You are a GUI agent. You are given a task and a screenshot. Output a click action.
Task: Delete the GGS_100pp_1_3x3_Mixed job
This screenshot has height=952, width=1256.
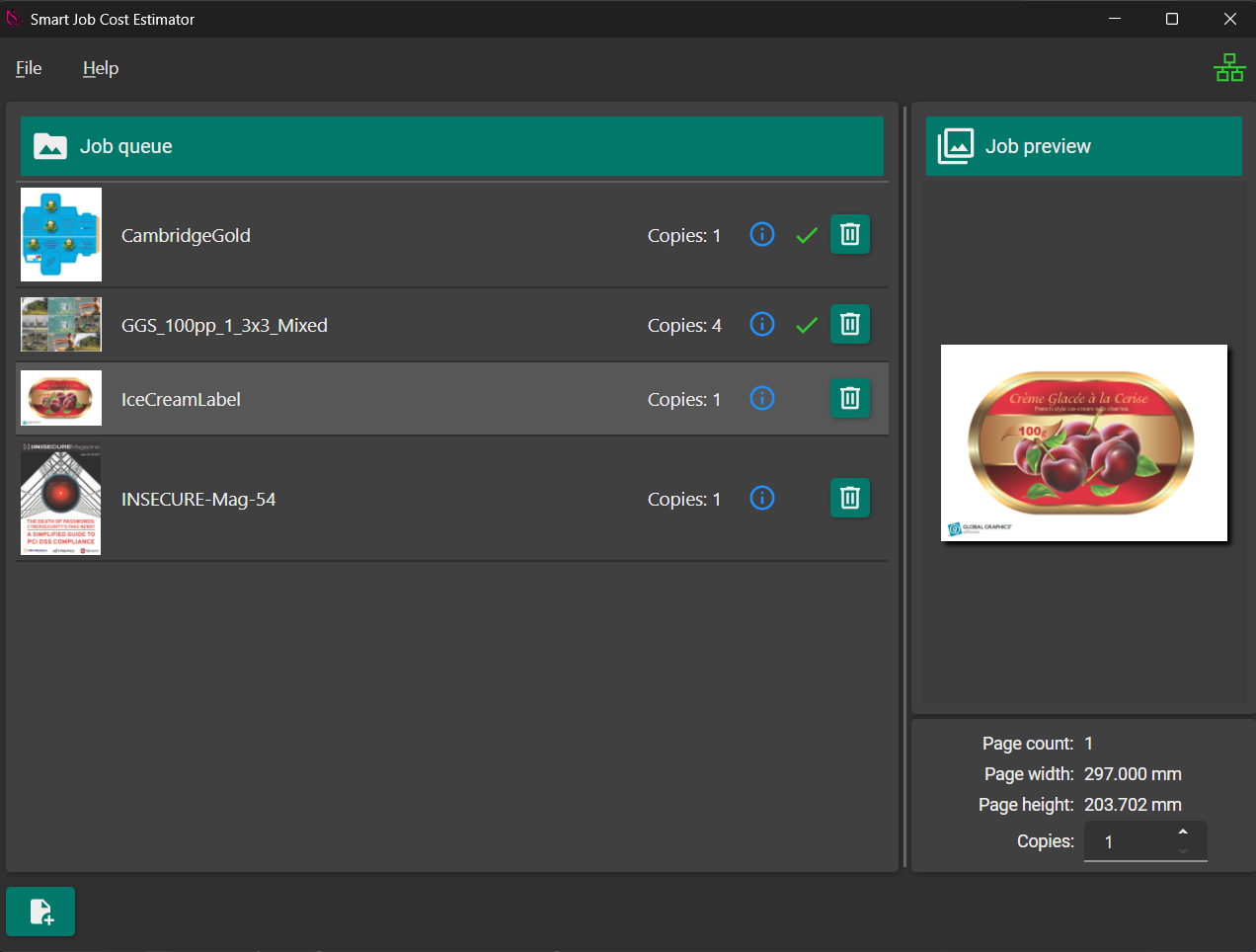click(849, 325)
